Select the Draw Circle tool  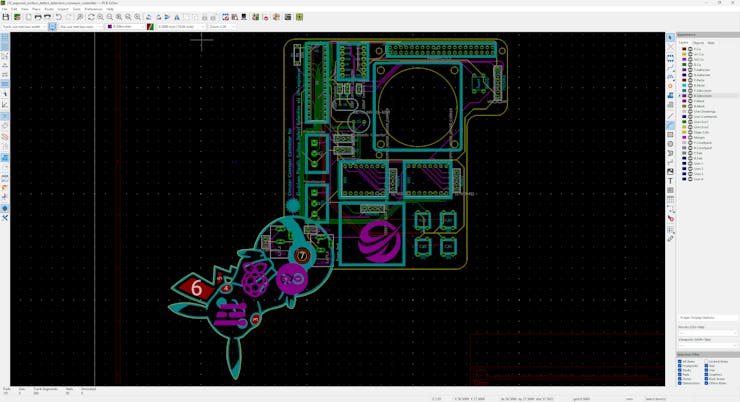coord(670,144)
